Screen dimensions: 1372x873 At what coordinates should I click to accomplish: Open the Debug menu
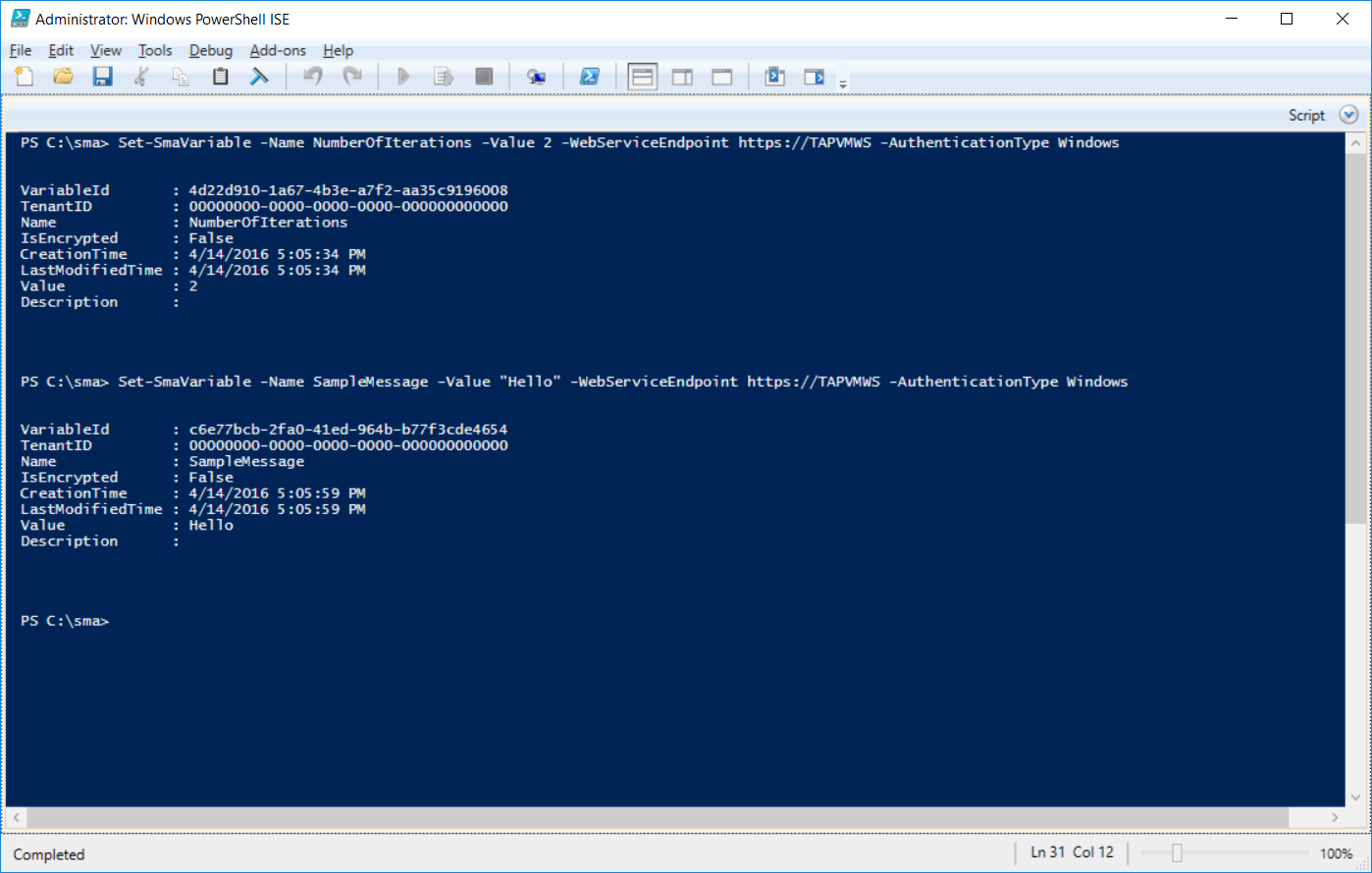tap(211, 50)
